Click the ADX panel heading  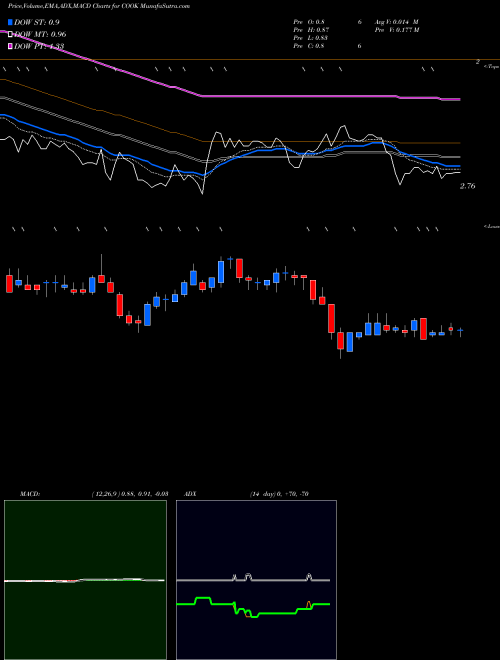(190, 494)
